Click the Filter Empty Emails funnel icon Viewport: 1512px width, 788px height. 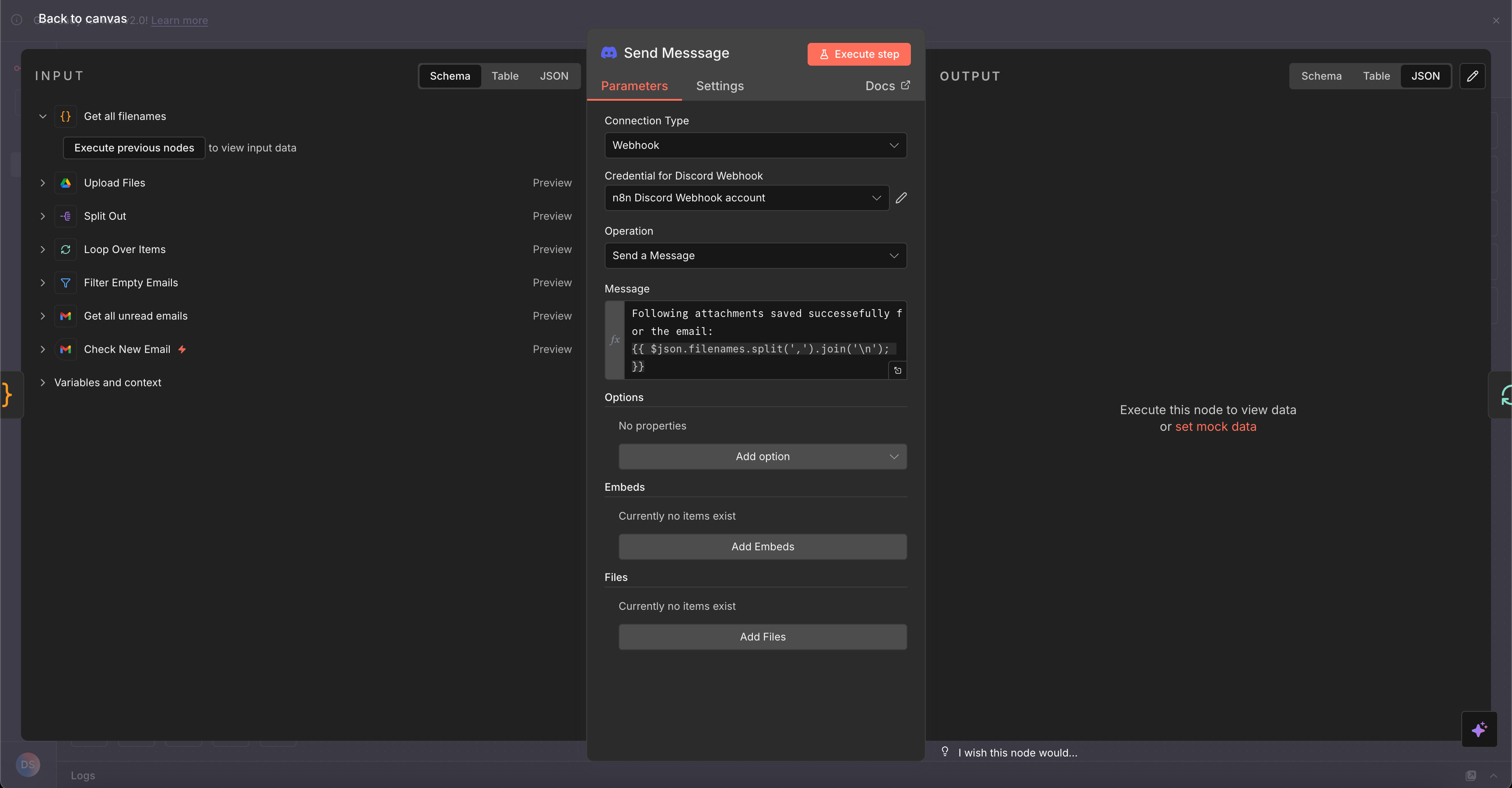coord(66,282)
